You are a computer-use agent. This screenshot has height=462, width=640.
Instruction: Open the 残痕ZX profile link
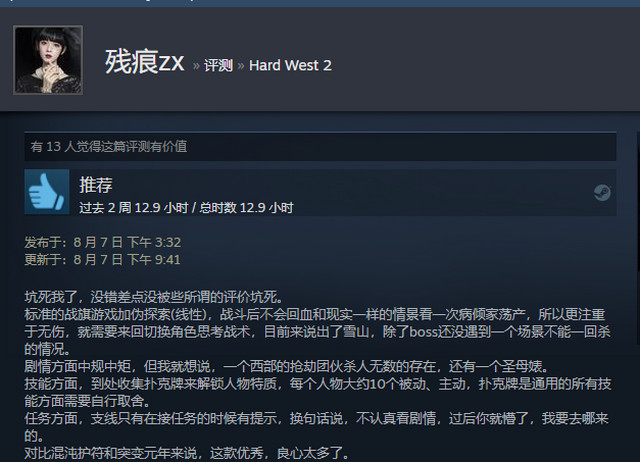[144, 62]
